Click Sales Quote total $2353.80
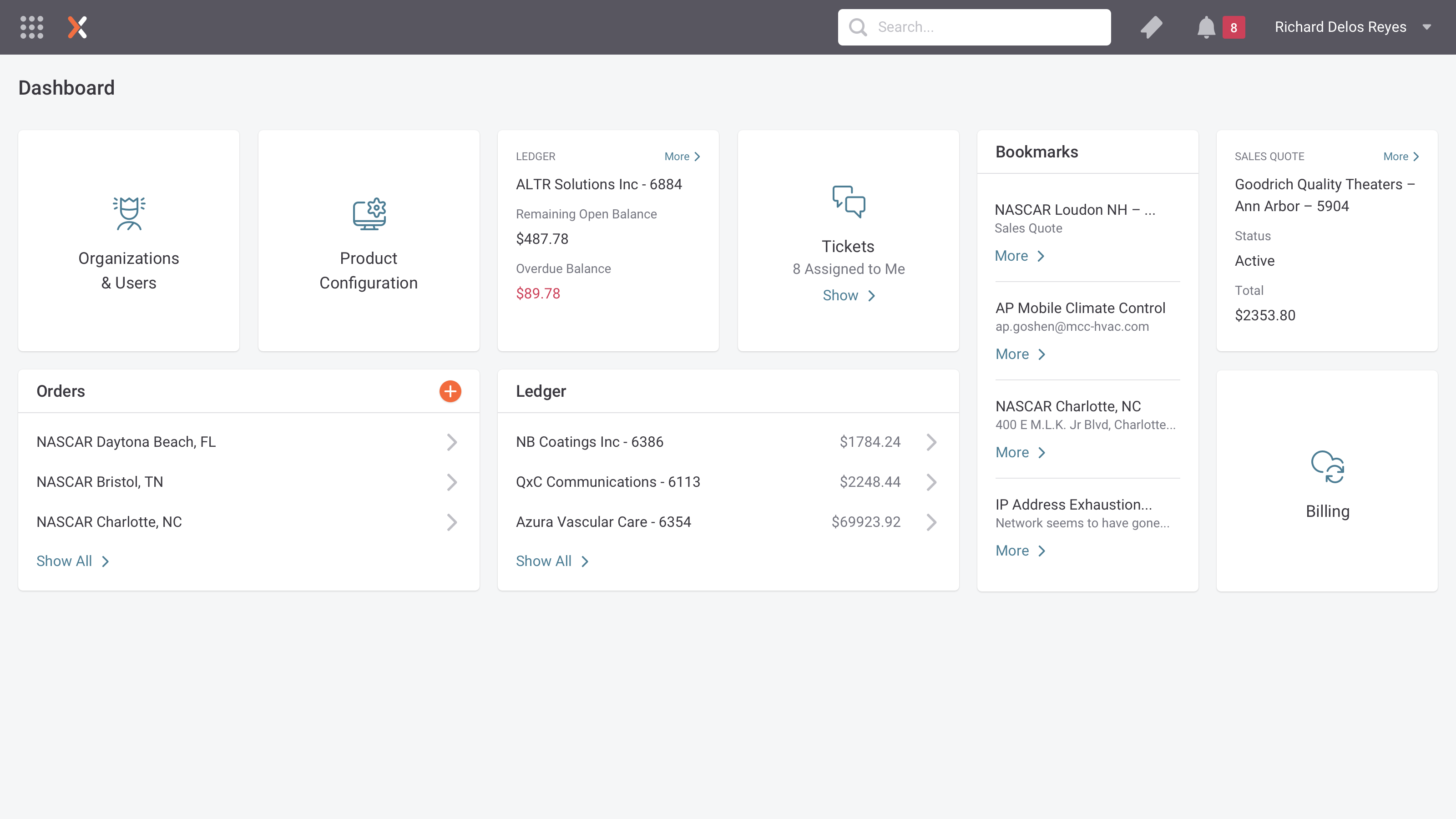This screenshot has width=1456, height=819. (1264, 315)
